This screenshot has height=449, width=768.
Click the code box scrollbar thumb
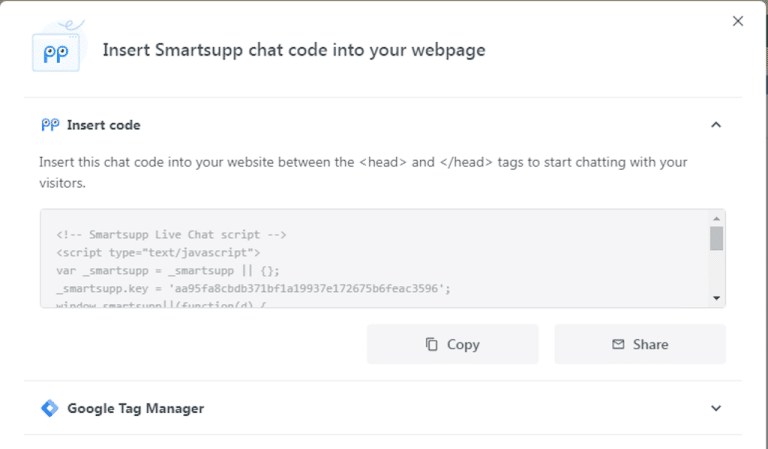point(716,238)
